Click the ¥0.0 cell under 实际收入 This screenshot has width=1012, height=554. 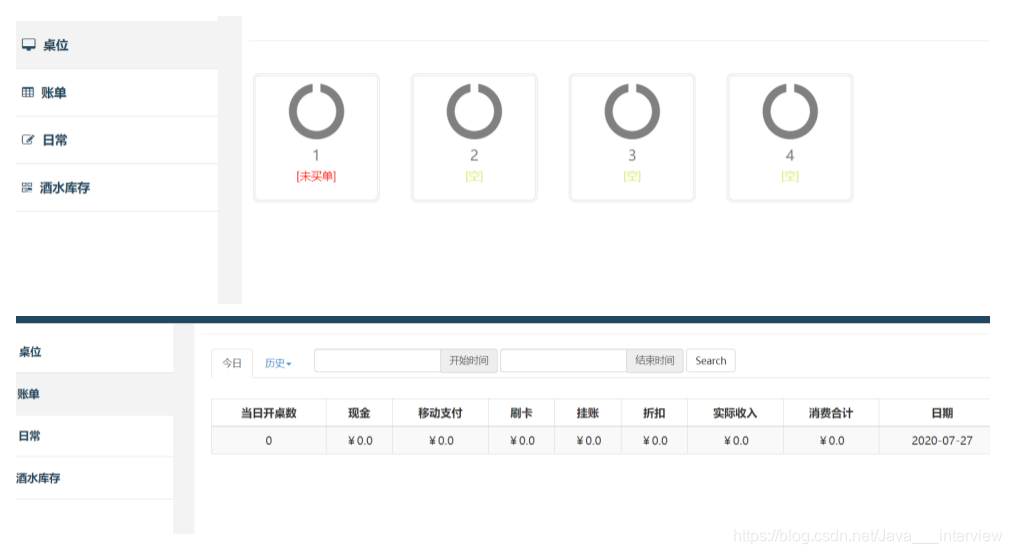pos(735,440)
